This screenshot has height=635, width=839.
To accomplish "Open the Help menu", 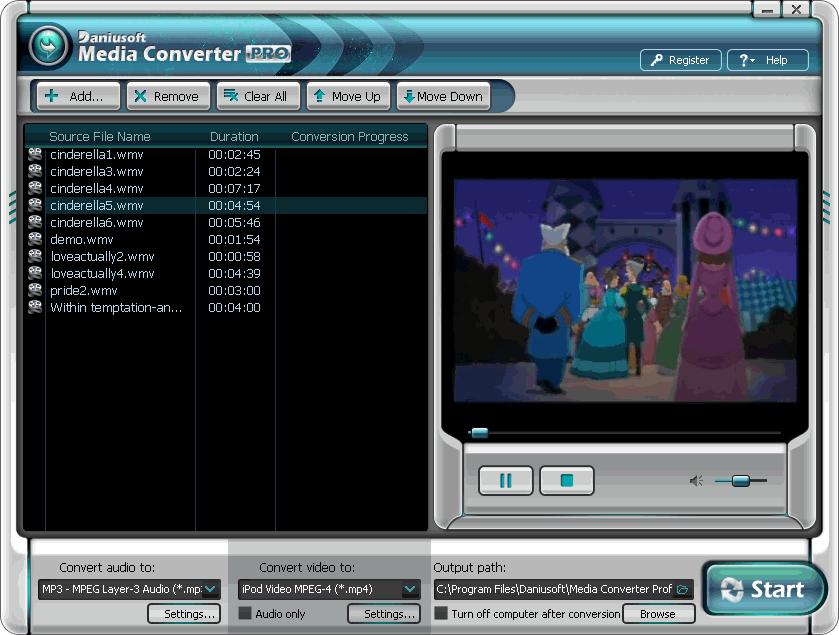I will (767, 60).
